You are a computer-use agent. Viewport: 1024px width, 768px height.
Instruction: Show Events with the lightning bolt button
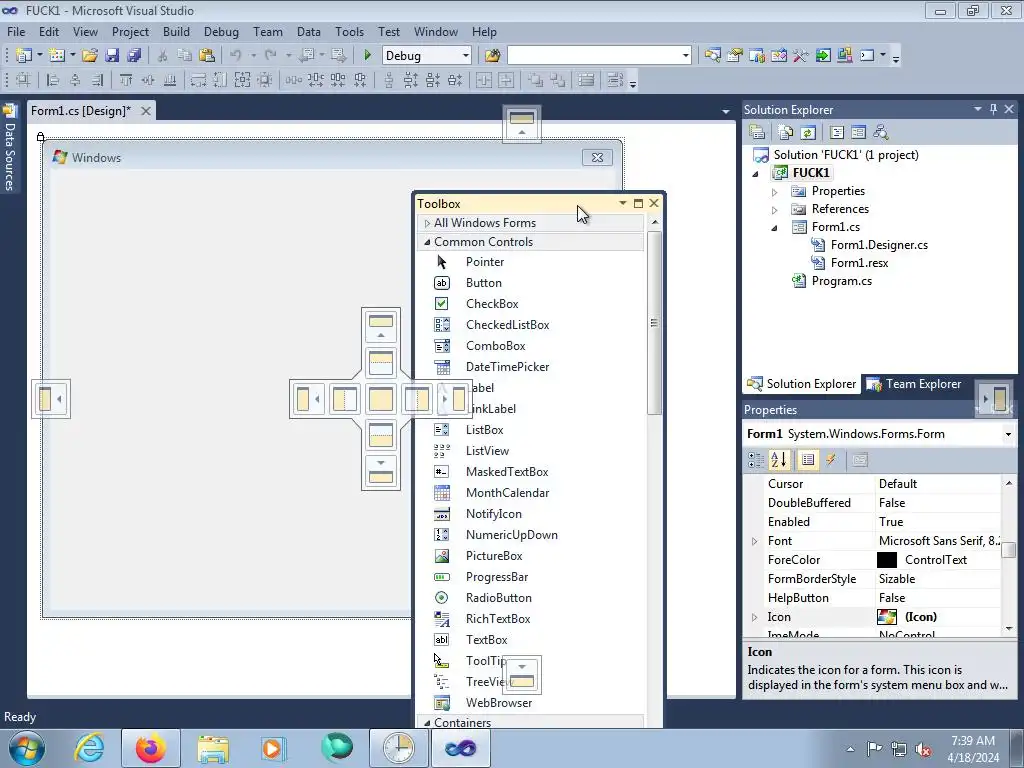click(830, 460)
